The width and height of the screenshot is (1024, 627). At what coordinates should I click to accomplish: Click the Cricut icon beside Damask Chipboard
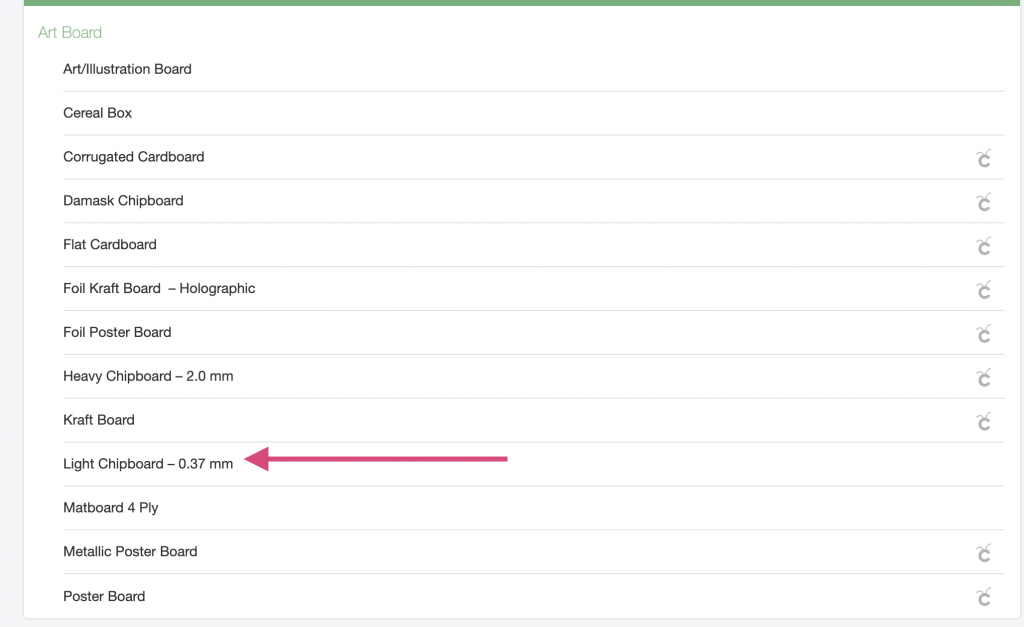click(984, 202)
